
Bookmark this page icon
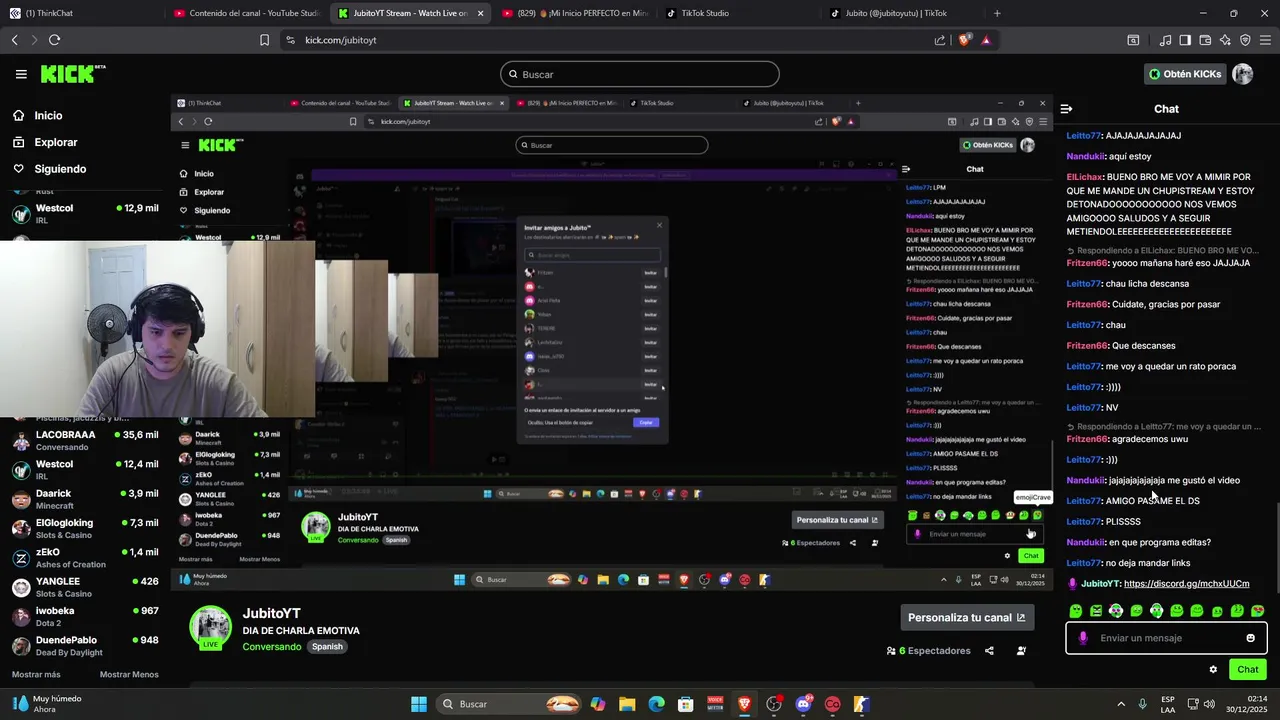[x=264, y=40]
